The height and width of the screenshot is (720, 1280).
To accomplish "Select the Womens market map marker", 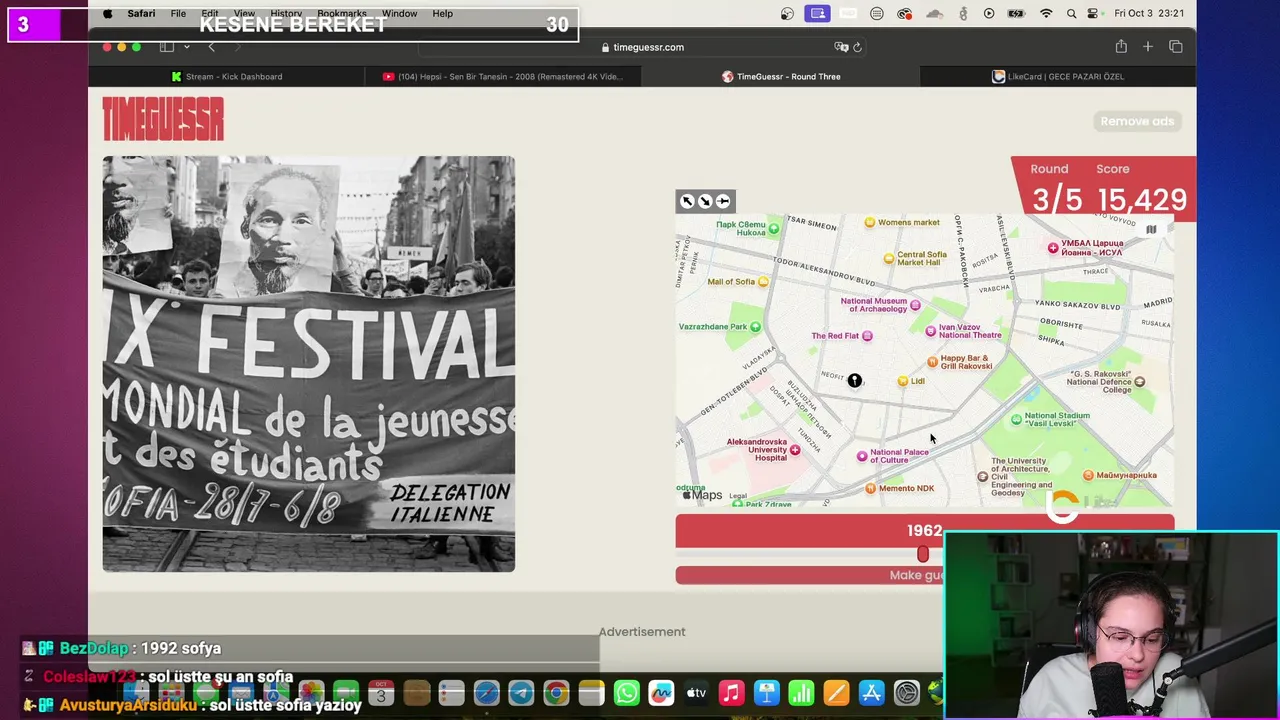I will coord(870,222).
